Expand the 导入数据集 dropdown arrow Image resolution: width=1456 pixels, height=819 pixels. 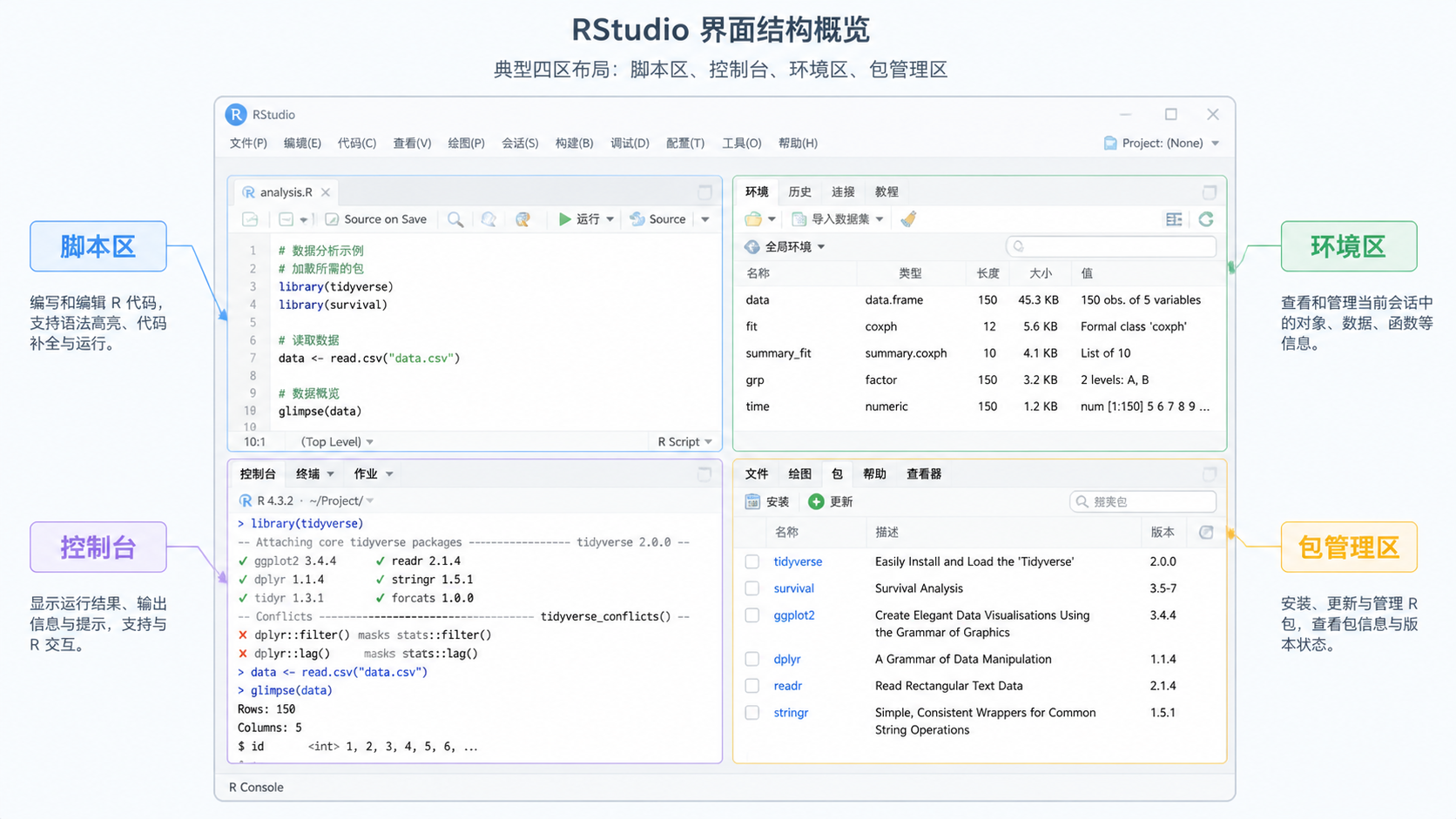tap(880, 219)
